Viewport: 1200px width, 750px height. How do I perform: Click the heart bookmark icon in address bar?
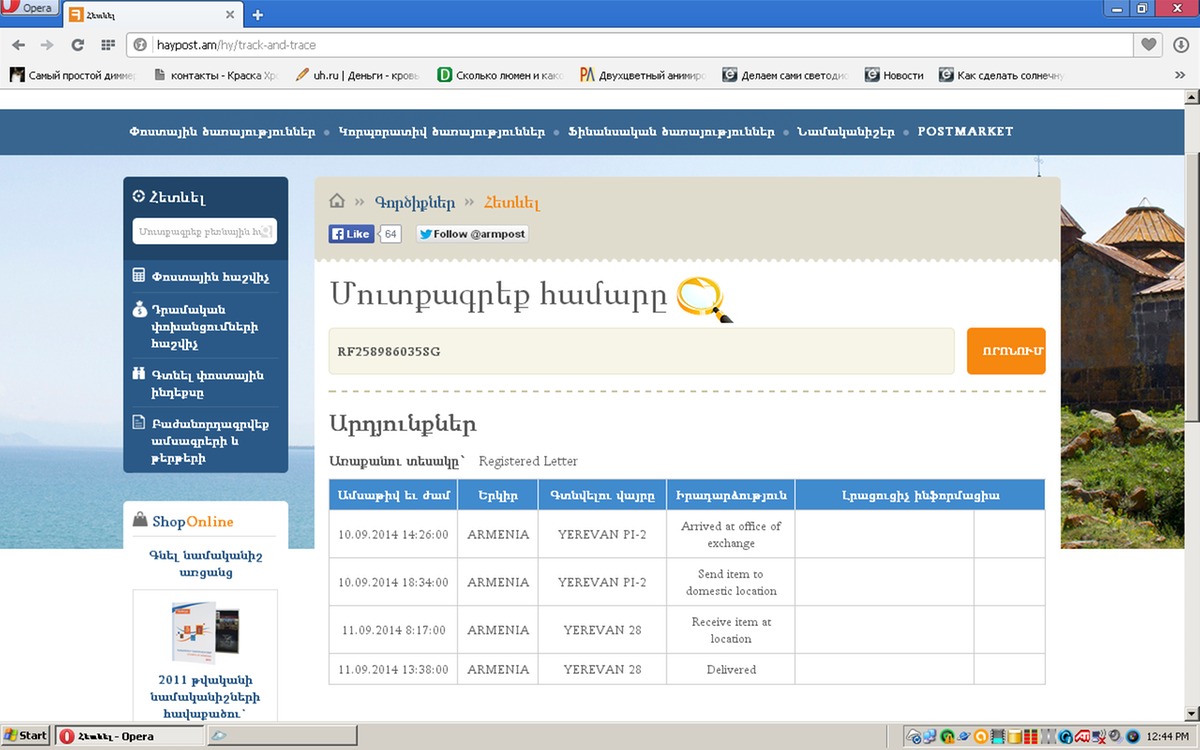pyautogui.click(x=1149, y=45)
